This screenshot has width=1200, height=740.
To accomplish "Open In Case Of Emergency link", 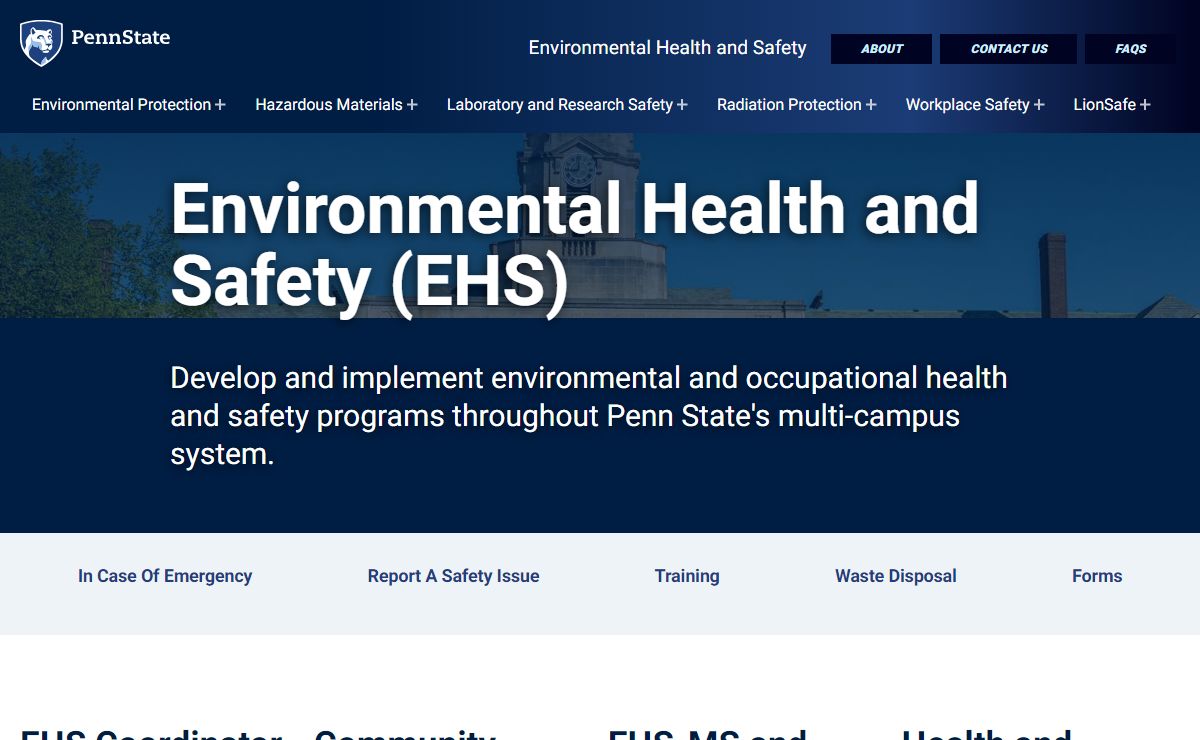I will pyautogui.click(x=165, y=576).
